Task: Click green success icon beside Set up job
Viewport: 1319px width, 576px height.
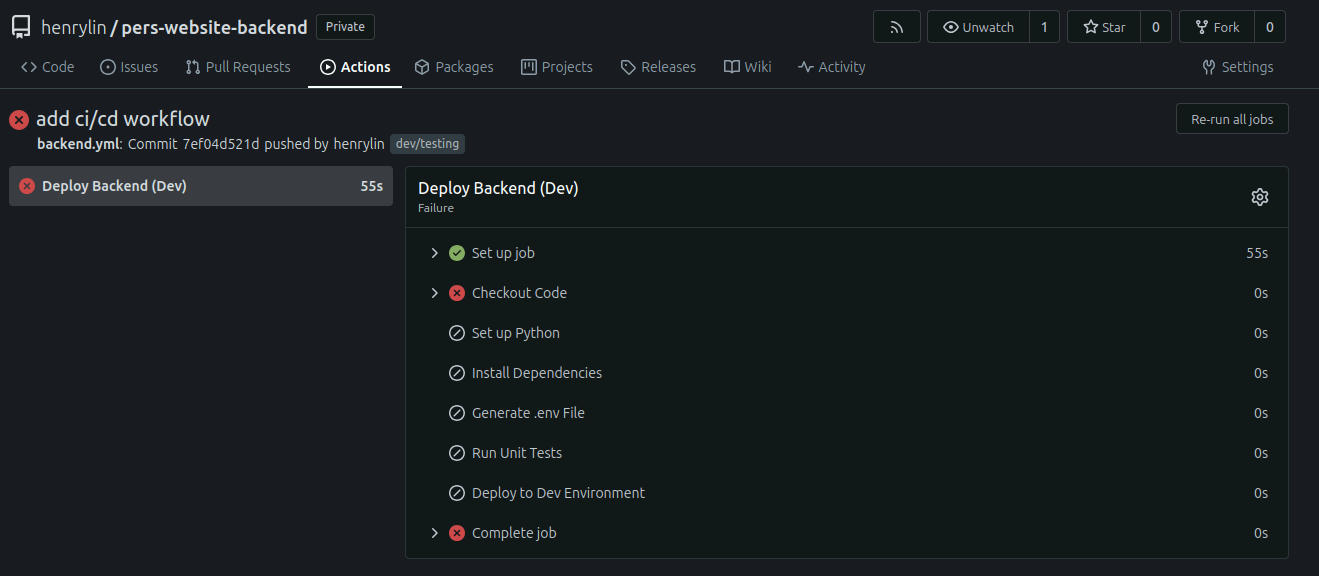Action: click(x=457, y=253)
